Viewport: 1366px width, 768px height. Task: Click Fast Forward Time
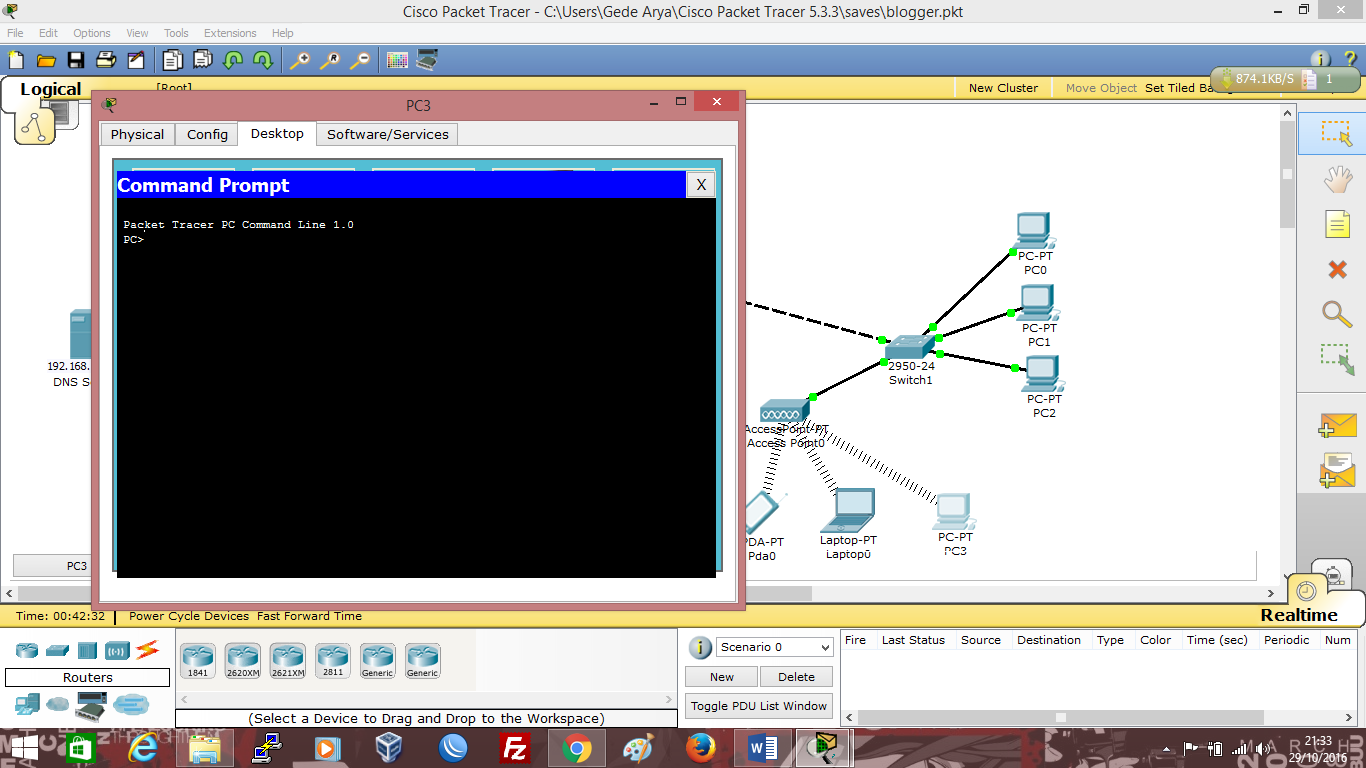point(309,616)
